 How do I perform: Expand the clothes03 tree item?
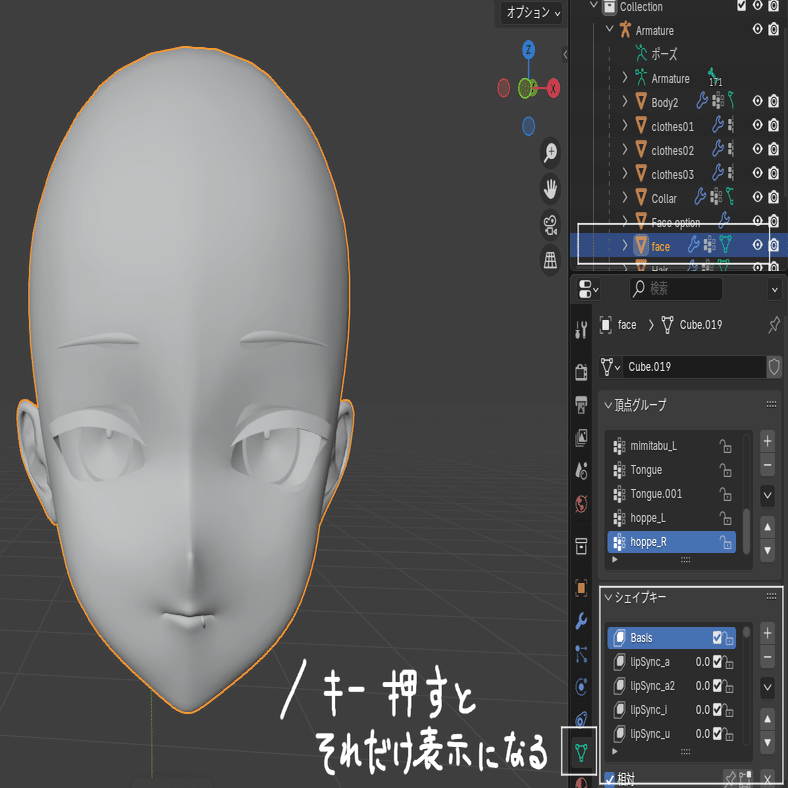coord(625,173)
